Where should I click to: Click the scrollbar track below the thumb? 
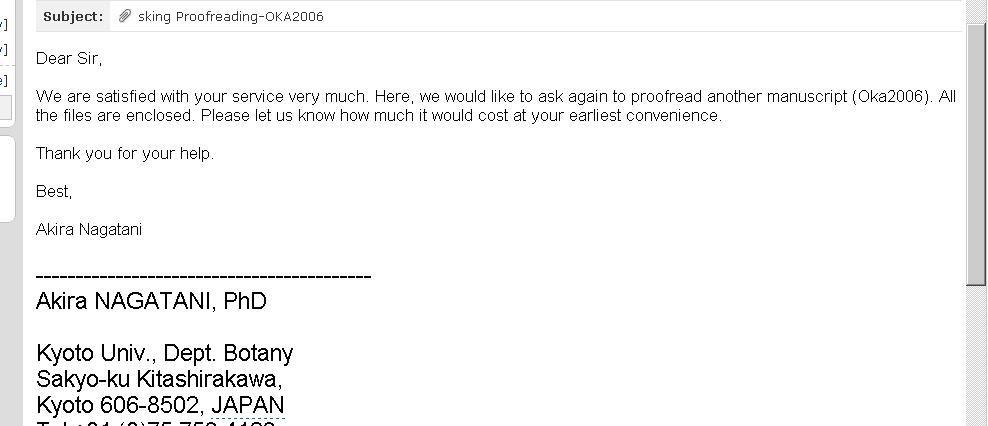[977, 356]
